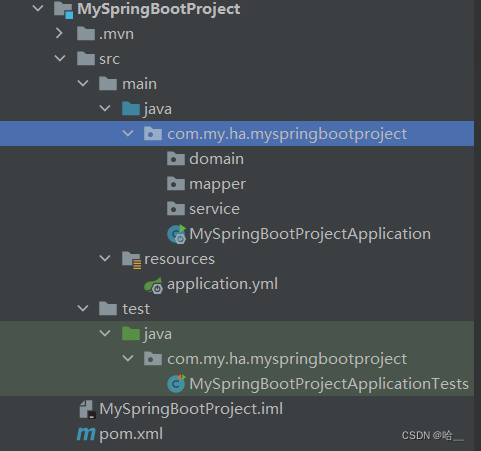Collapse the src folder

click(x=60, y=58)
